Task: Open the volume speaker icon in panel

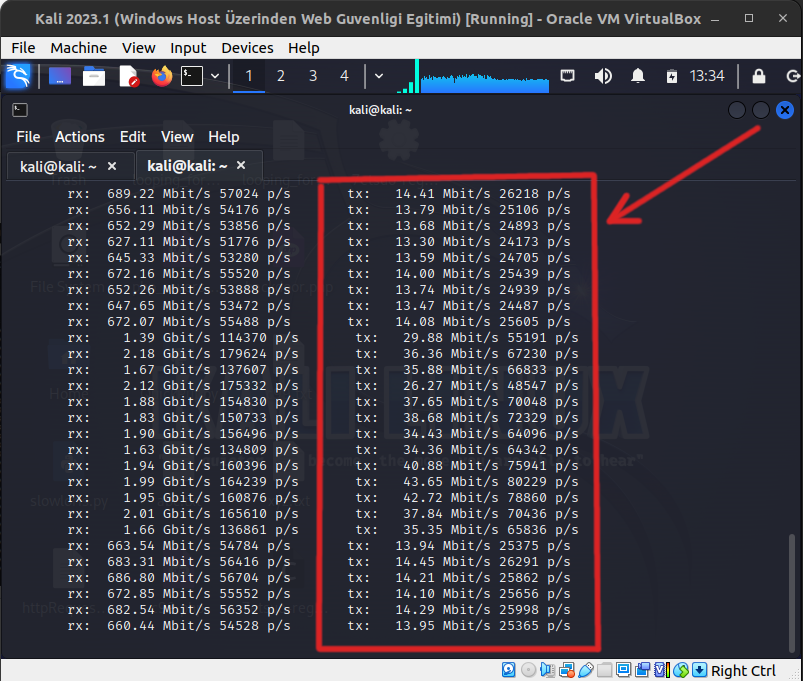Action: 603,76
